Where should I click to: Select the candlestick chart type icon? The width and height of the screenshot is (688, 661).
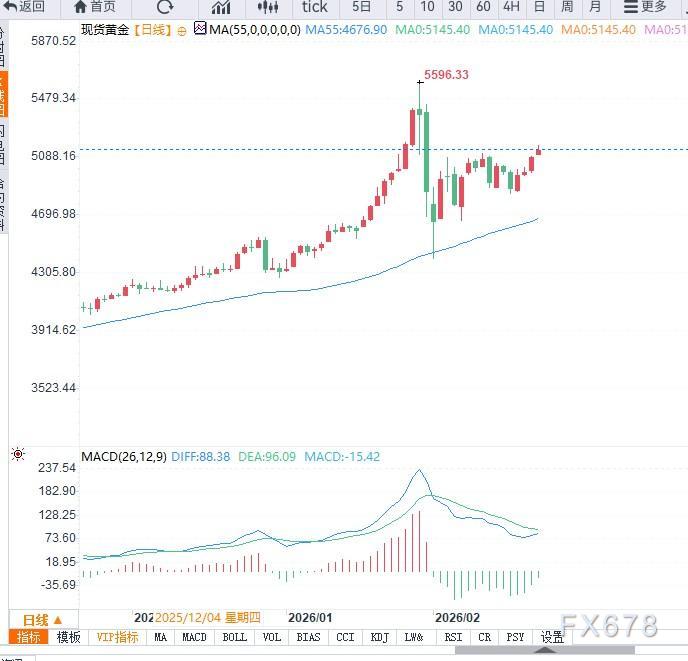tap(266, 7)
